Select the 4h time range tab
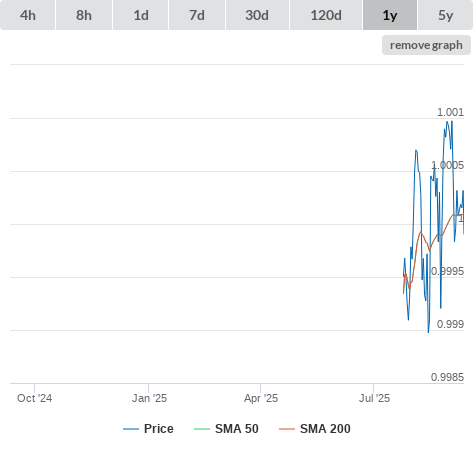474x455 pixels. pyautogui.click(x=28, y=15)
